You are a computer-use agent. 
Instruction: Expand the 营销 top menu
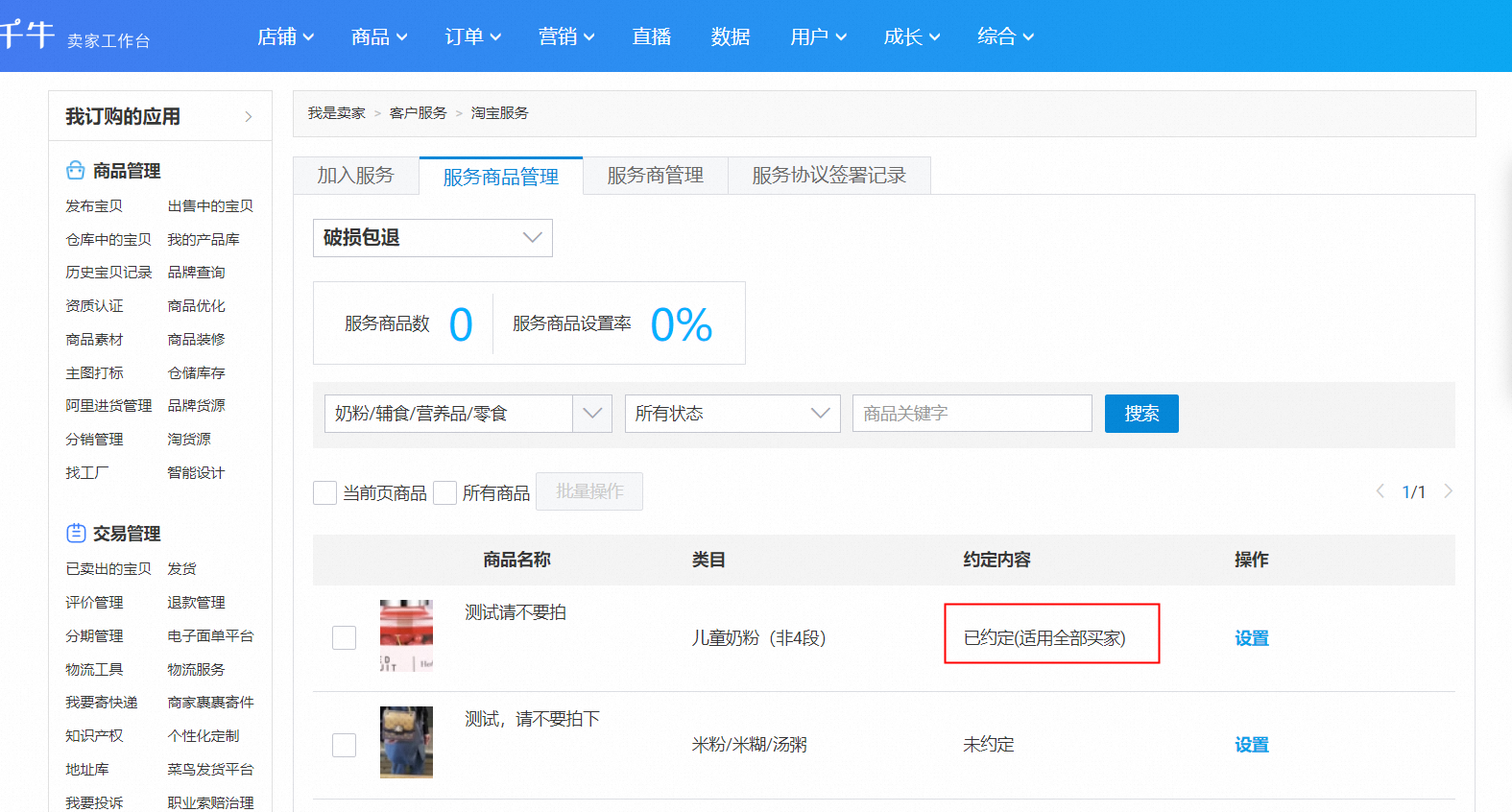(566, 36)
